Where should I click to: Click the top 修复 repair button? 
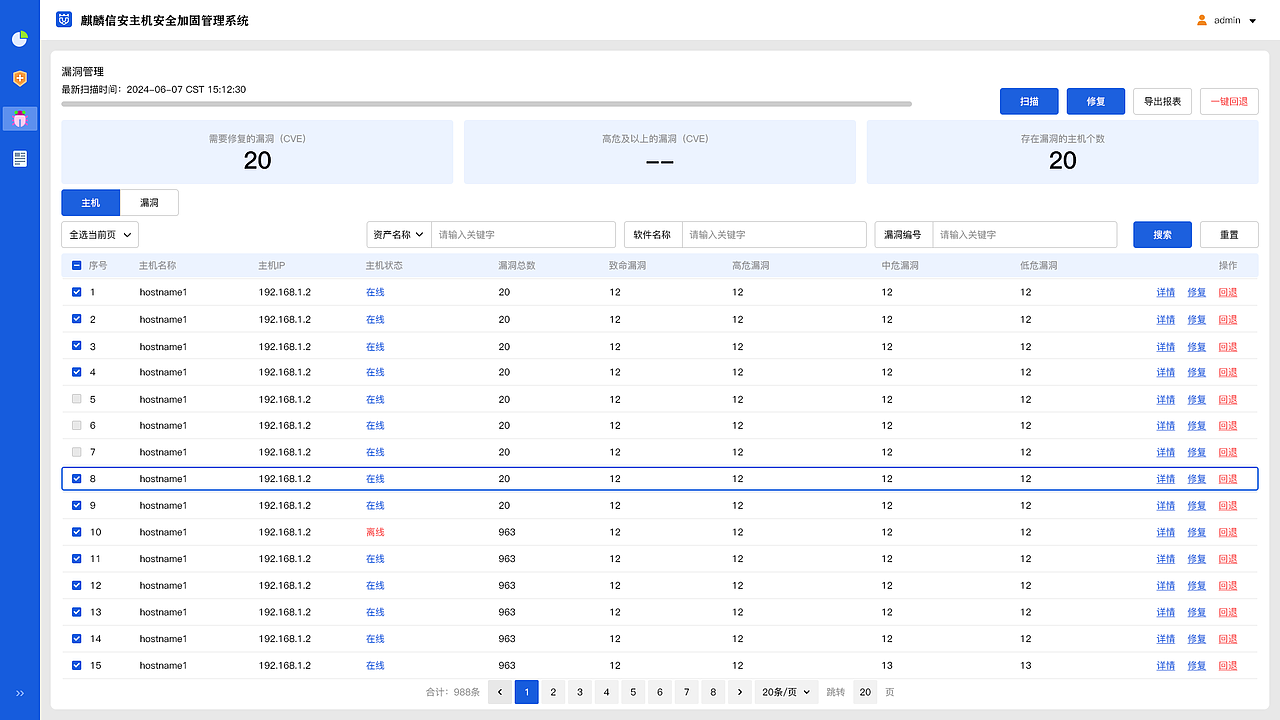[x=1096, y=101]
